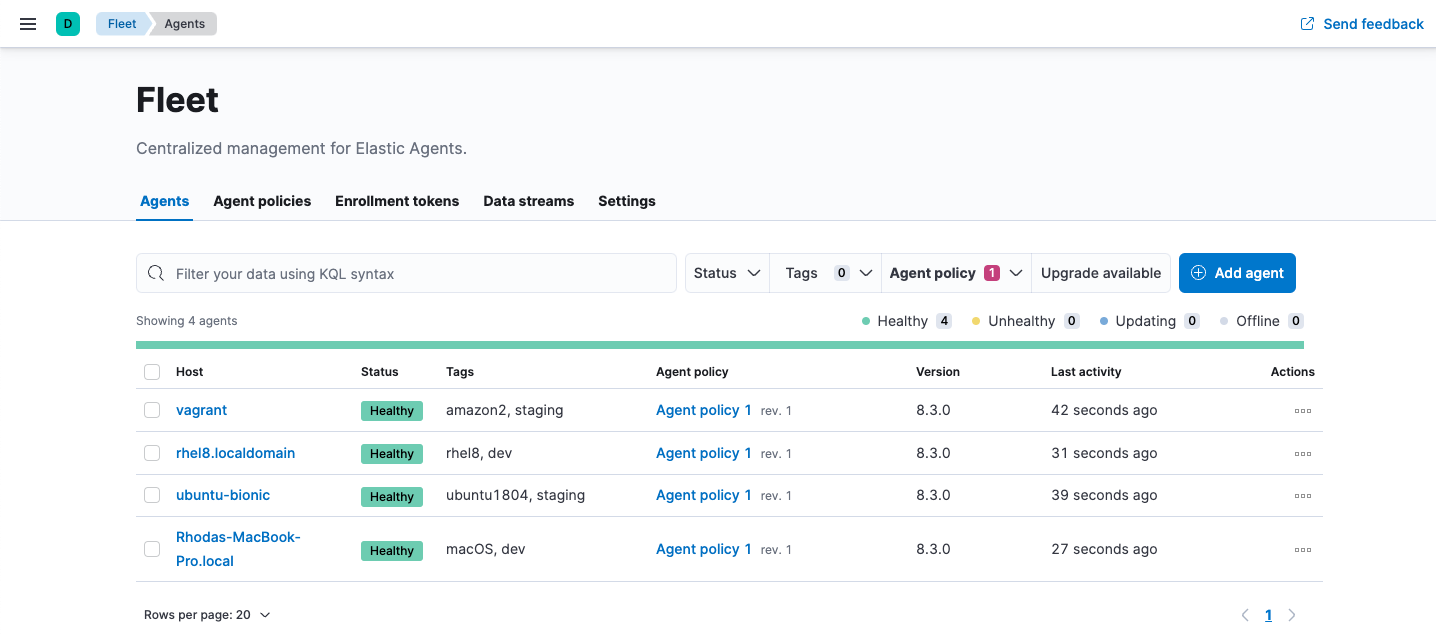
Task: Open the Status filter dropdown
Action: coord(727,272)
